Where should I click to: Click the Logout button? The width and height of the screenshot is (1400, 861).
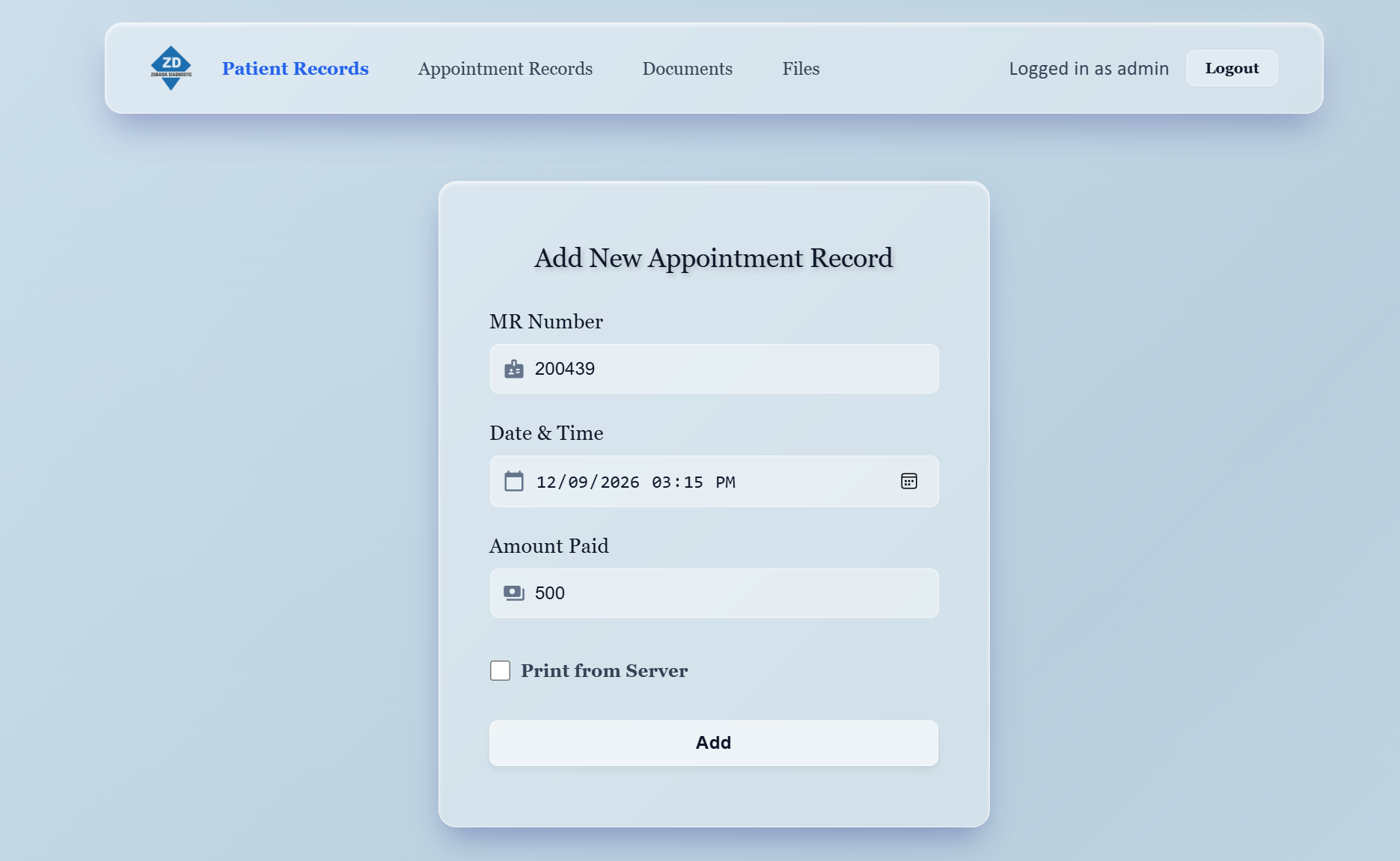1232,68
